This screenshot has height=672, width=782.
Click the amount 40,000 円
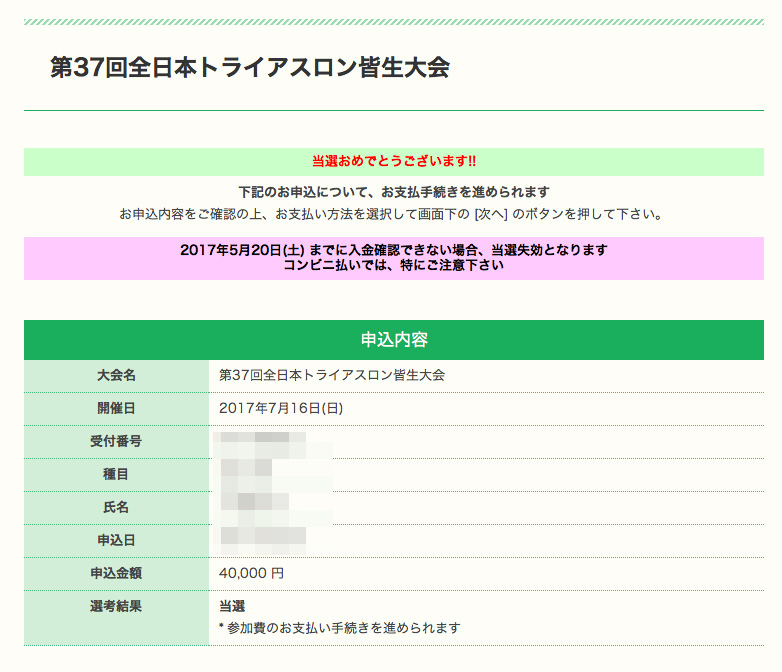pos(251,573)
